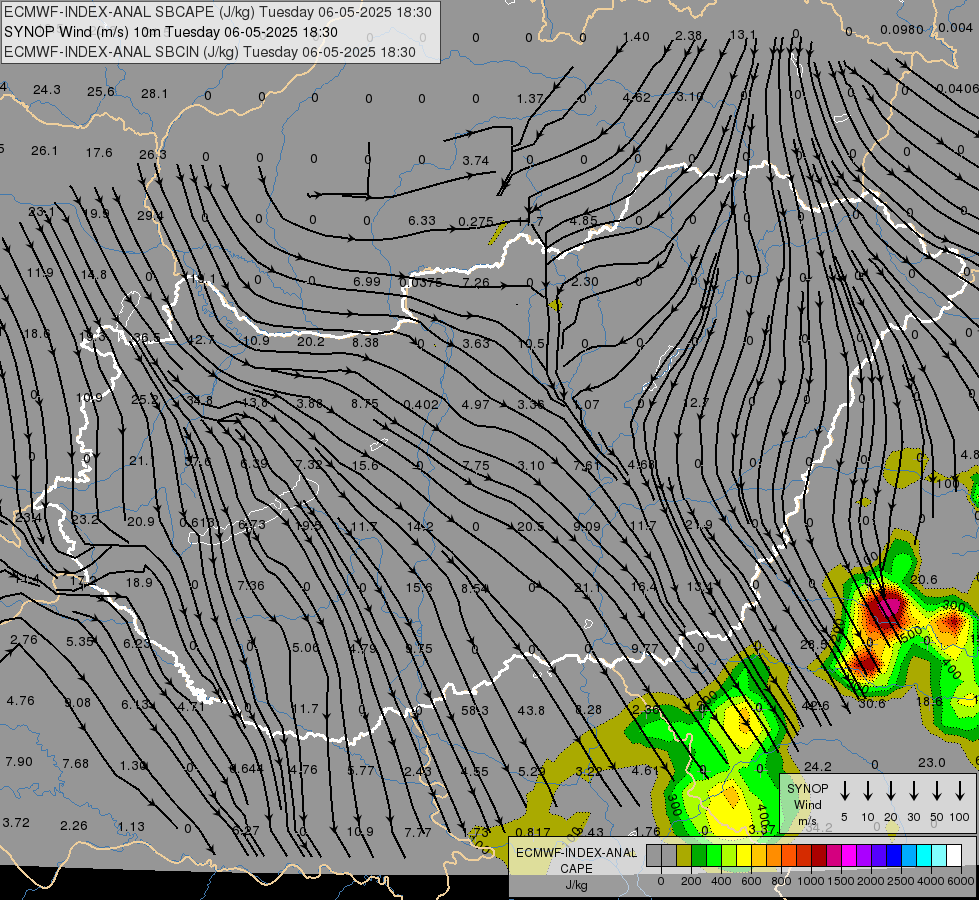Click the map value 2.38 near top
Screen dimensions: 979x900
(689, 36)
